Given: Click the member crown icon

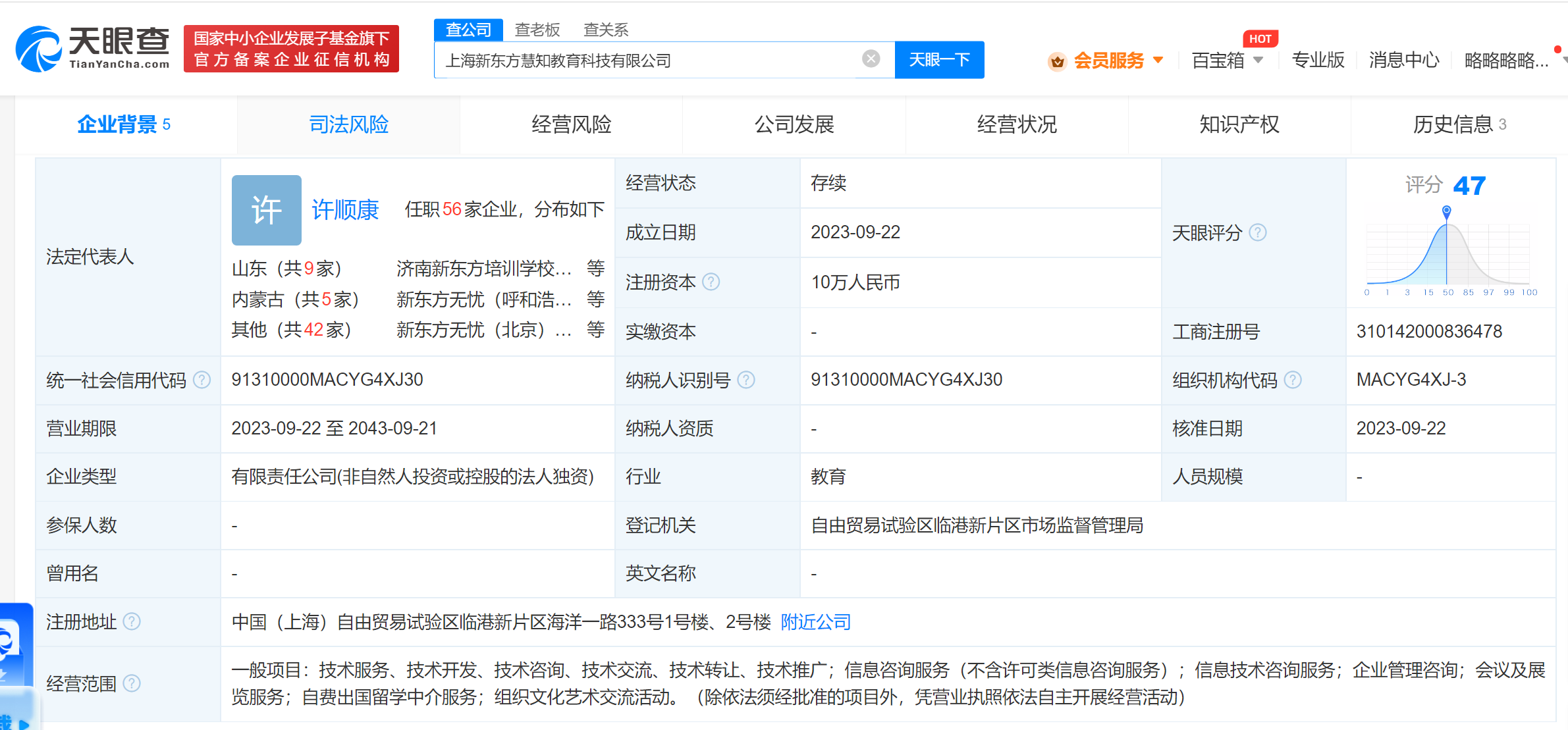Looking at the screenshot, I should pyautogui.click(x=1057, y=61).
